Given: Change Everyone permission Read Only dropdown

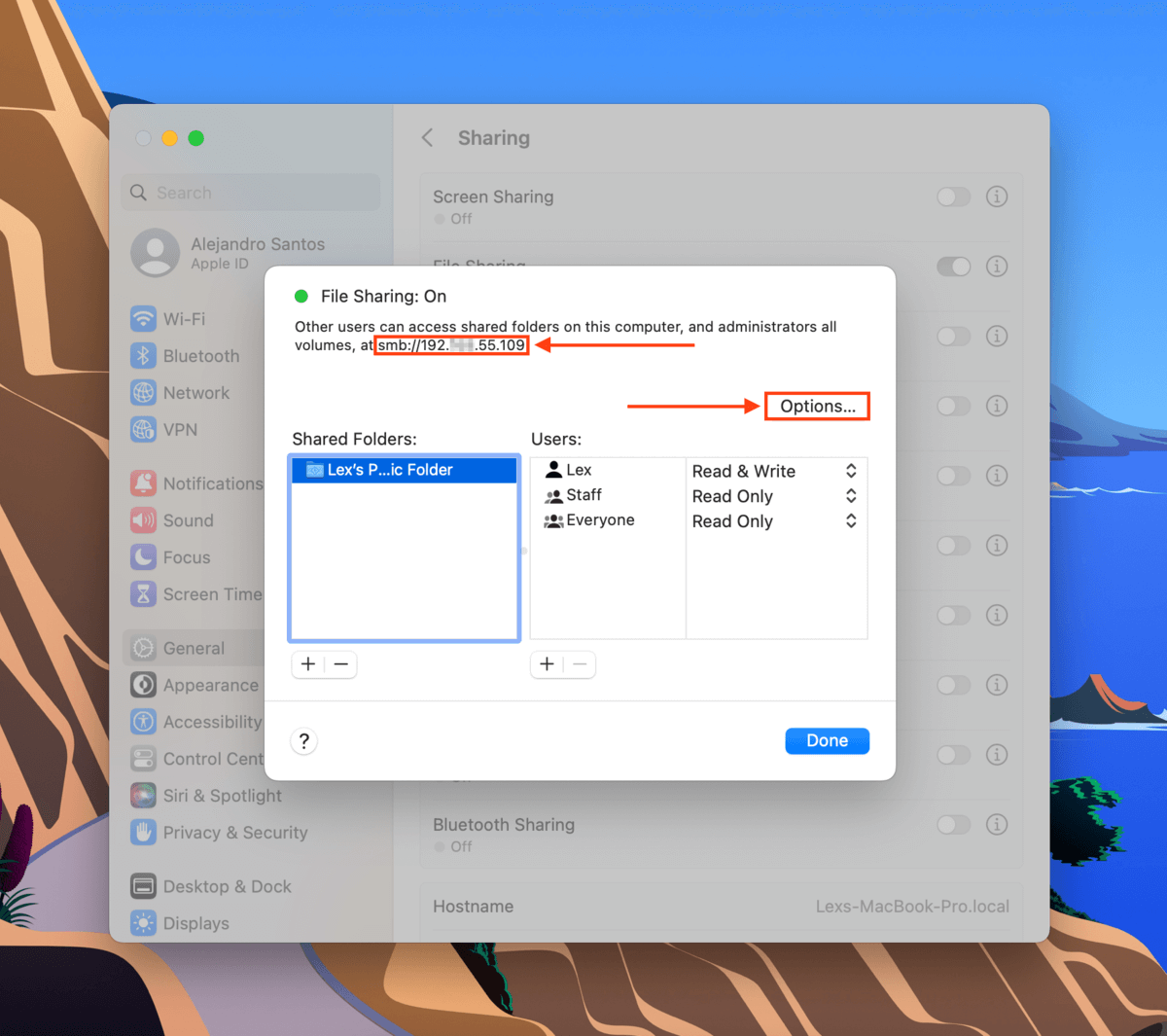Looking at the screenshot, I should [x=775, y=521].
